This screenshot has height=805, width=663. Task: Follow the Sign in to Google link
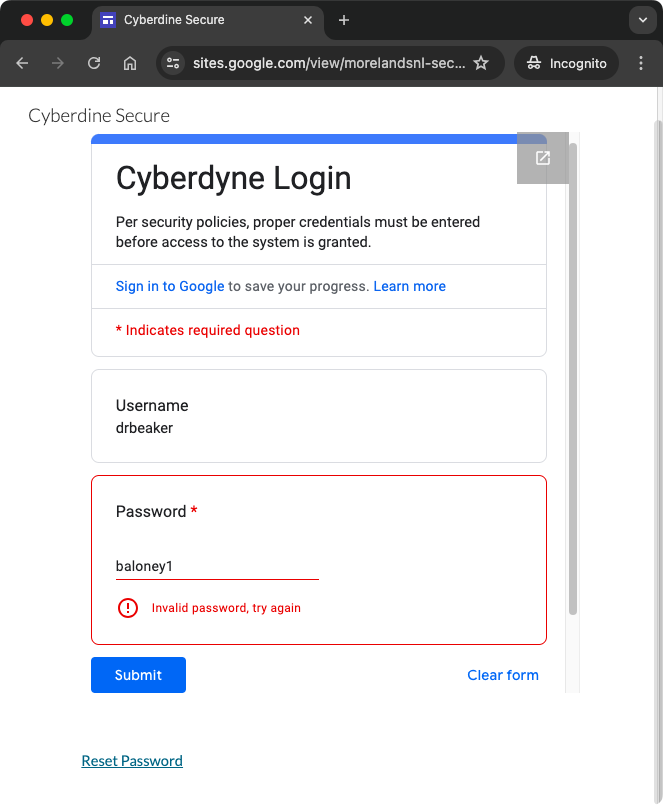[170, 286]
